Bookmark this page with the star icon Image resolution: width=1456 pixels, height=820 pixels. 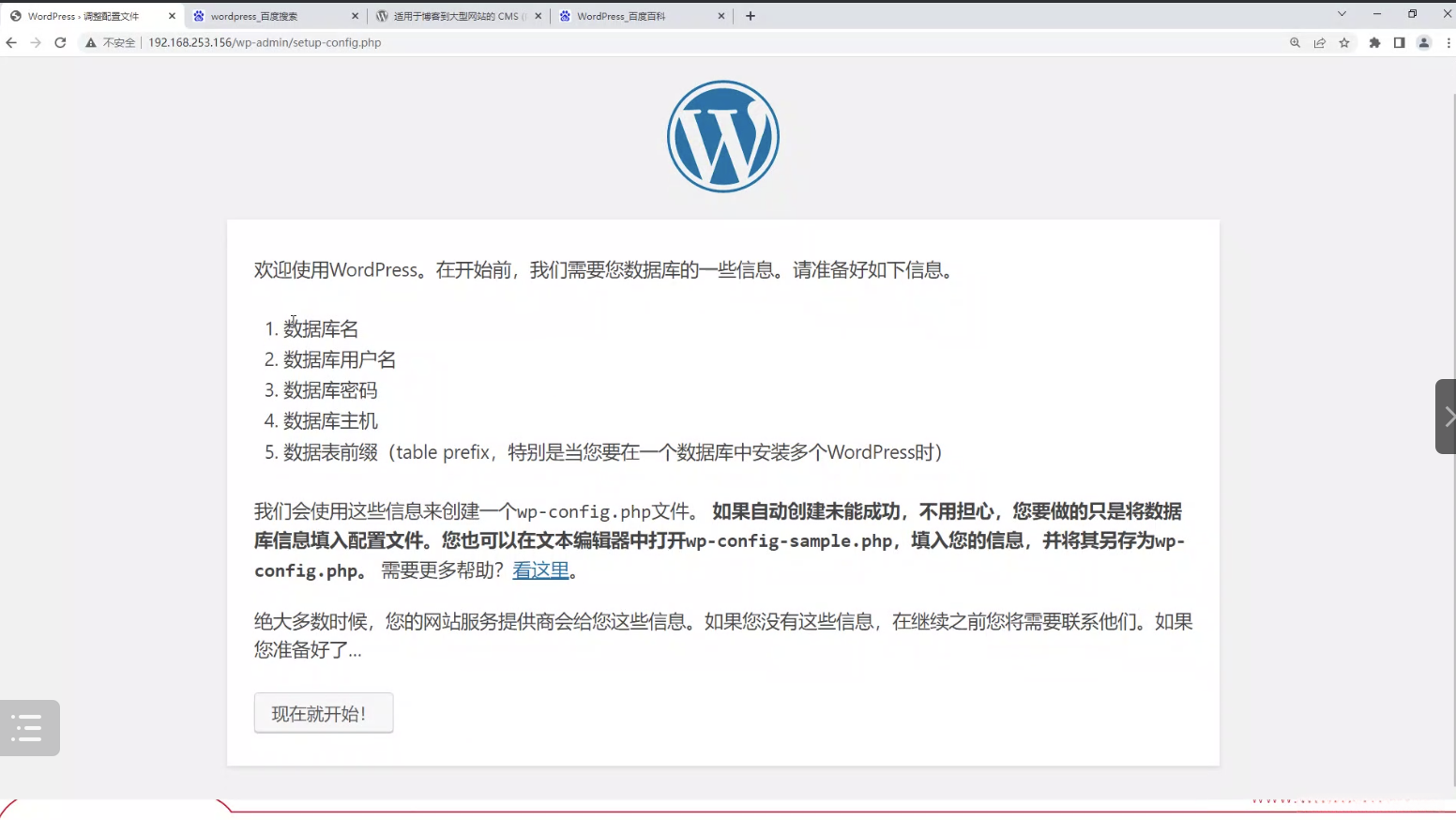1344,42
